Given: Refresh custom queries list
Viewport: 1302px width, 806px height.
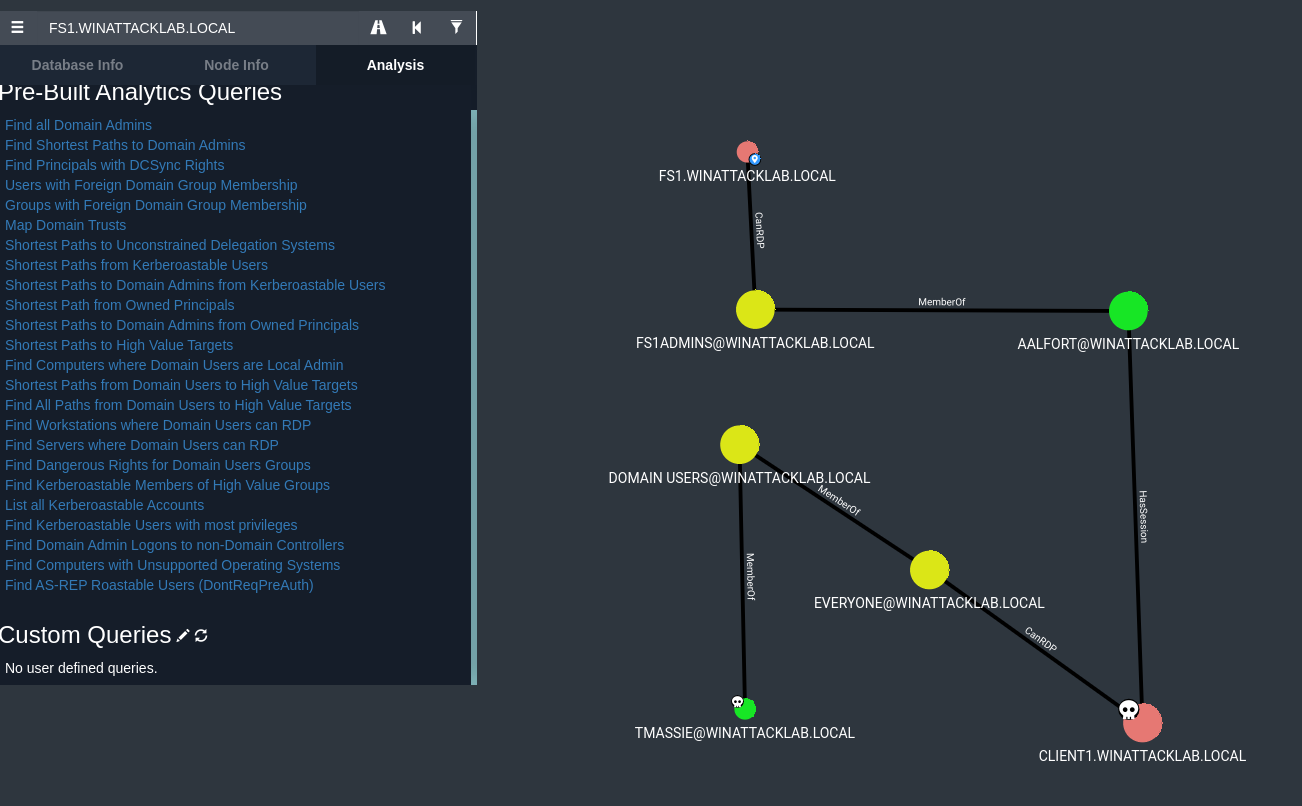Looking at the screenshot, I should [x=201, y=636].
